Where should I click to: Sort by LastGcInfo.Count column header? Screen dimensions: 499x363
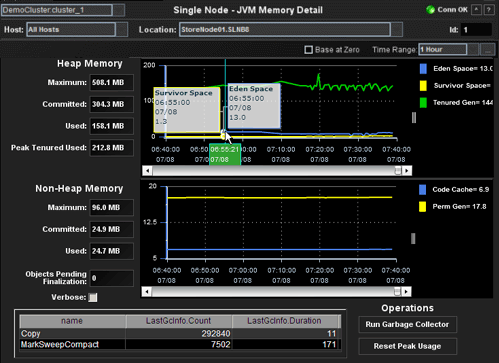[178, 321]
